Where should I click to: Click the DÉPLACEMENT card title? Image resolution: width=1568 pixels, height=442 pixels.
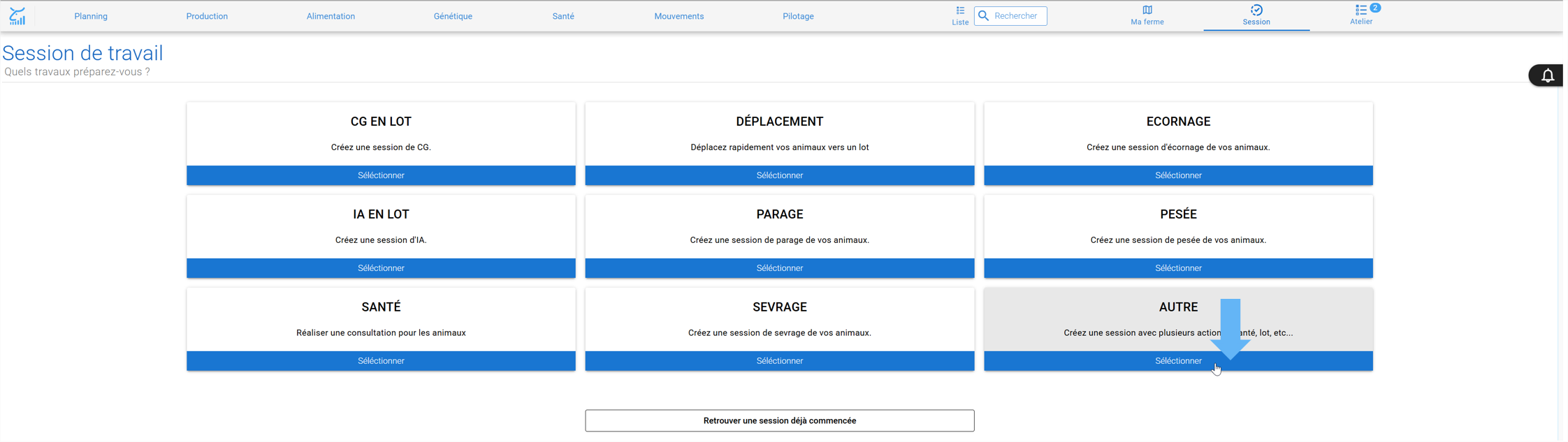[x=780, y=121]
